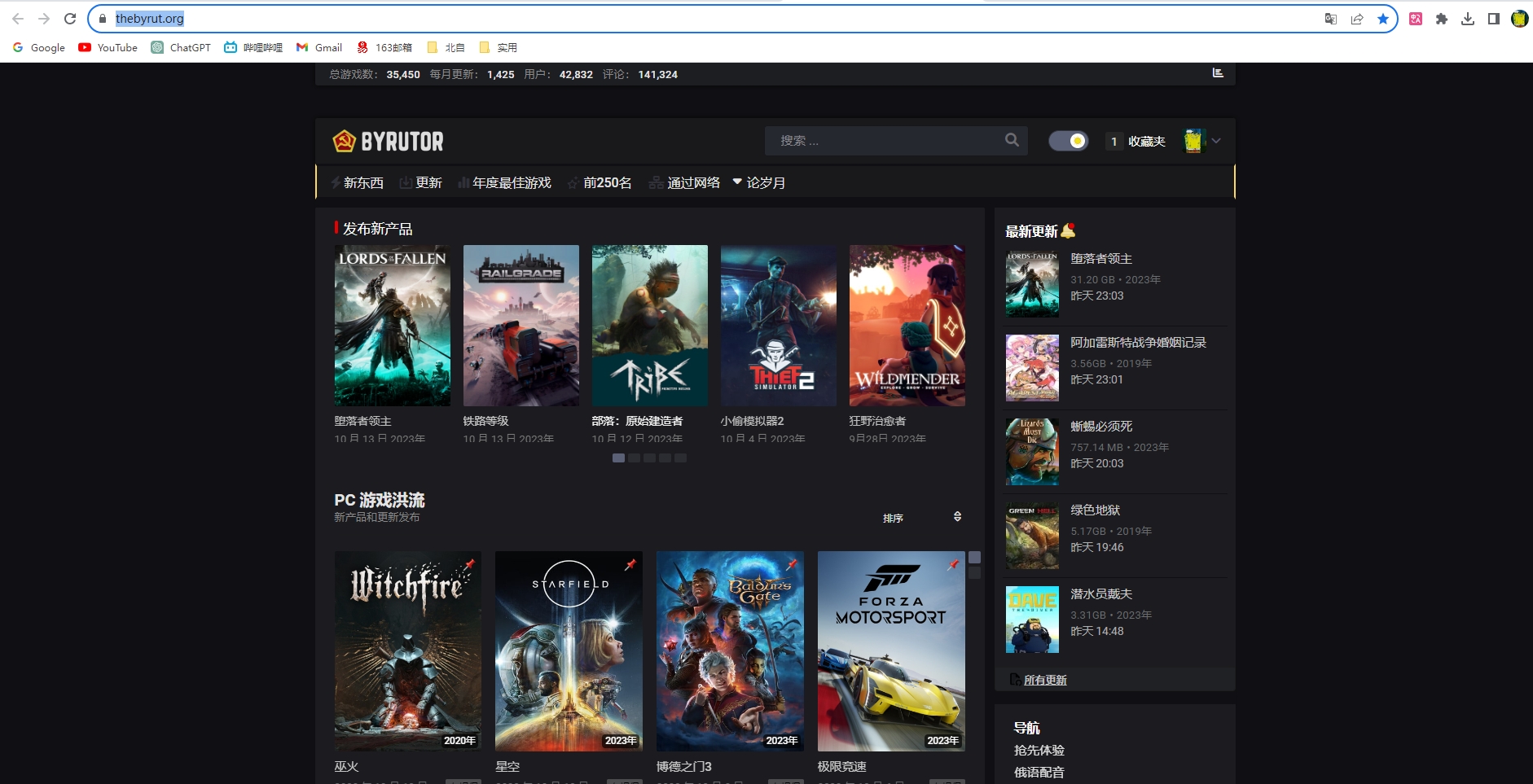1533x784 pixels.
Task: Open the 北自 bookmark folder
Action: 446,47
